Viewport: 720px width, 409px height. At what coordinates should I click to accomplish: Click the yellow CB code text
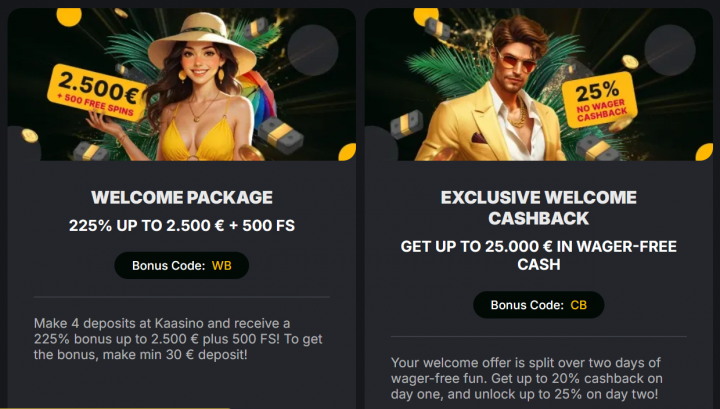[x=579, y=305]
